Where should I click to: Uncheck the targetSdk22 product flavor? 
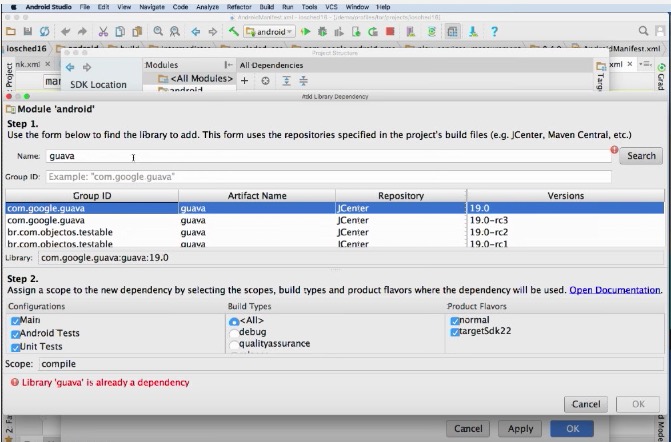point(455,332)
